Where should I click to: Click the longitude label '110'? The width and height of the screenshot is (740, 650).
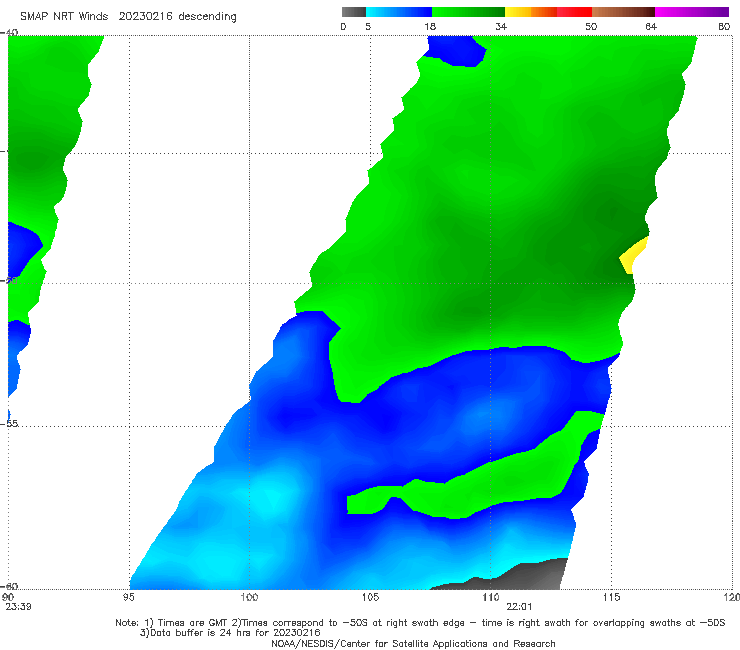(x=491, y=597)
